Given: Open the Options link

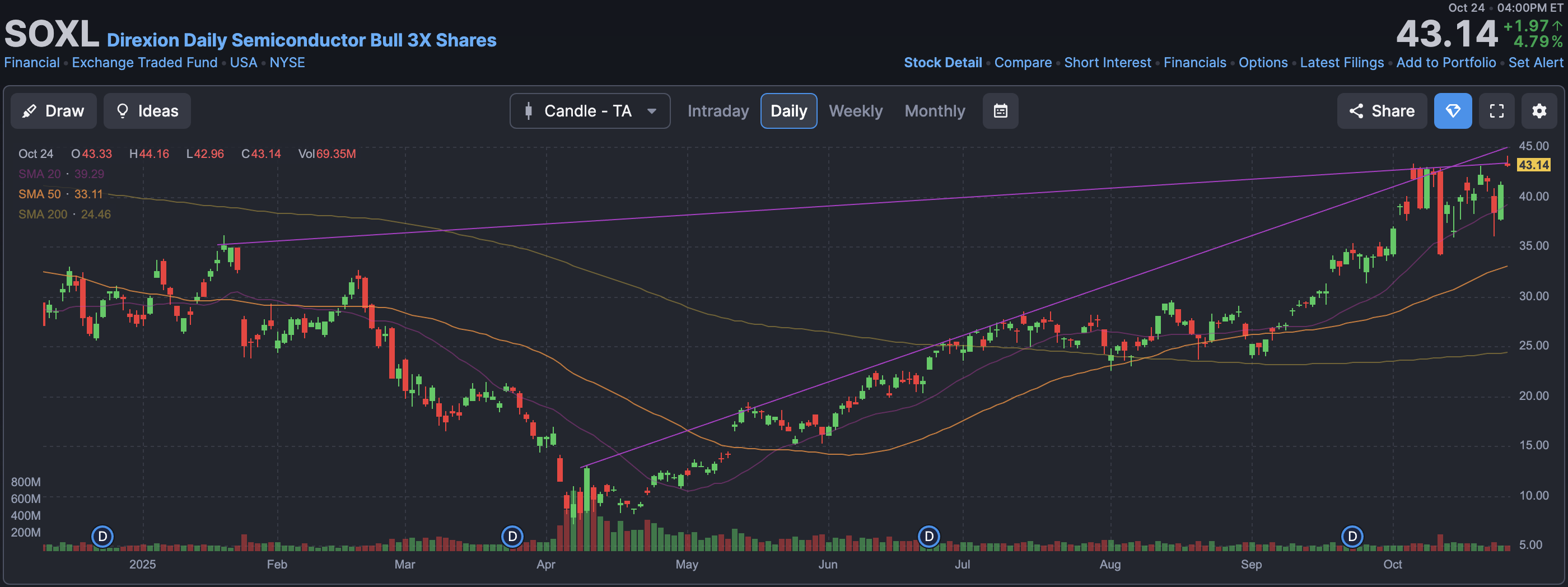Looking at the screenshot, I should [x=1263, y=63].
